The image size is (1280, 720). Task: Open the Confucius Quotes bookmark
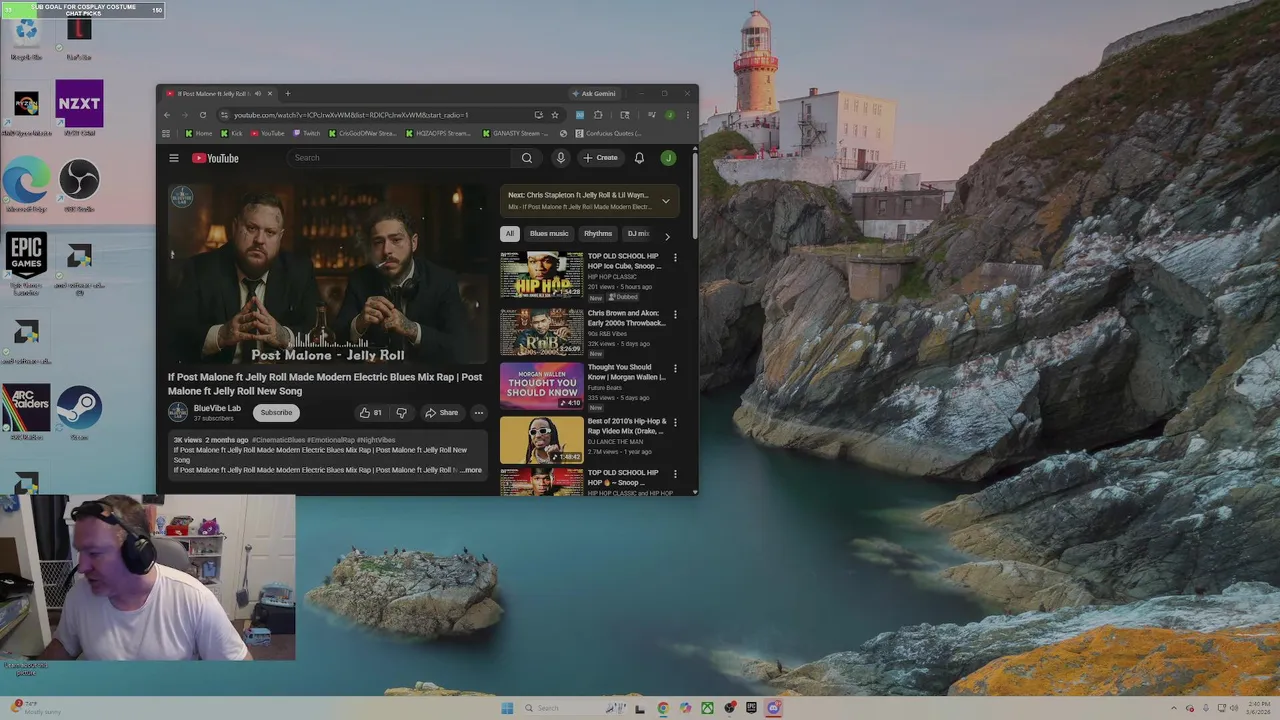608,133
